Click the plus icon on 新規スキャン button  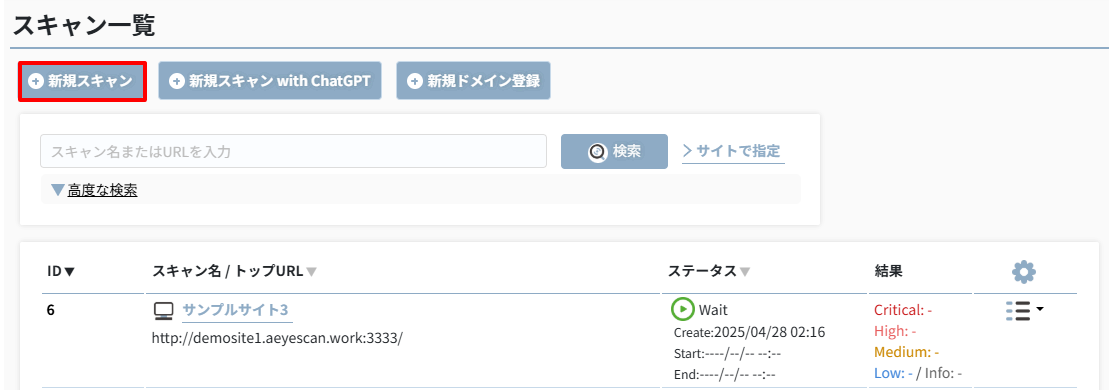[35, 81]
